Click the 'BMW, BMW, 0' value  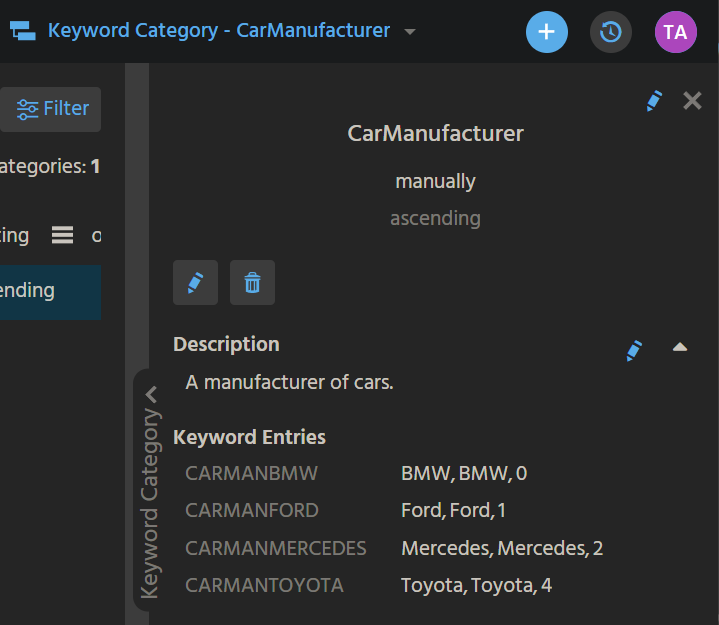(464, 473)
